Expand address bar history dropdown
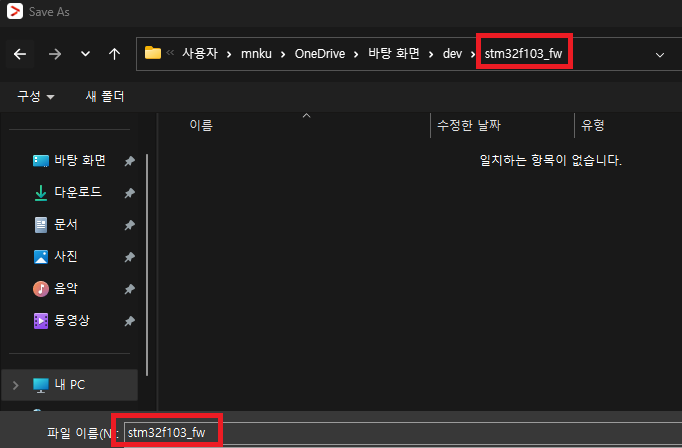 pos(660,55)
